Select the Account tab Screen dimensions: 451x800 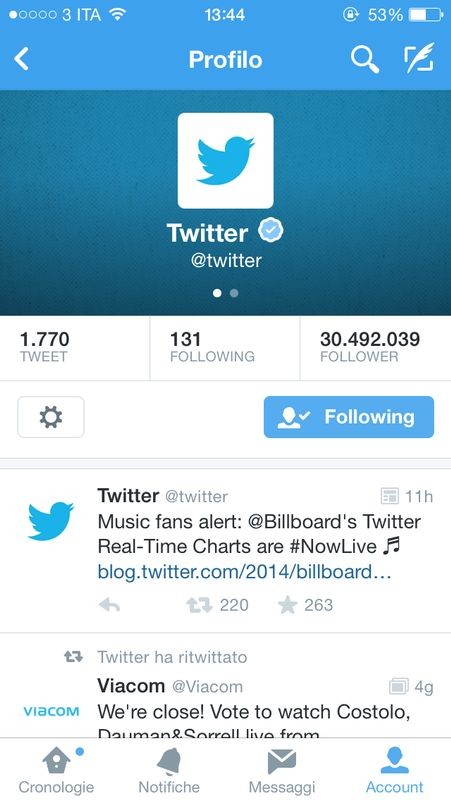pos(394,770)
